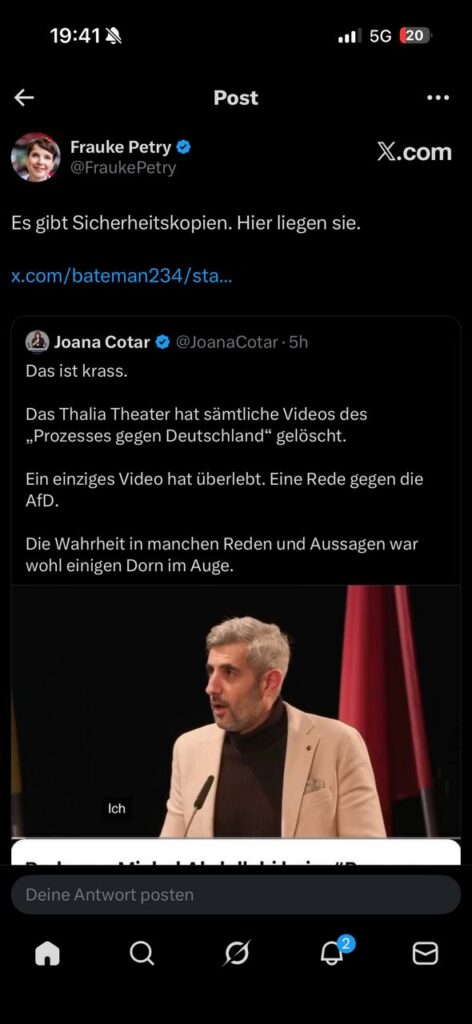The width and height of the screenshot is (472, 1024).
Task: Open Joana Cotar's small avatar
Action: coord(37,341)
